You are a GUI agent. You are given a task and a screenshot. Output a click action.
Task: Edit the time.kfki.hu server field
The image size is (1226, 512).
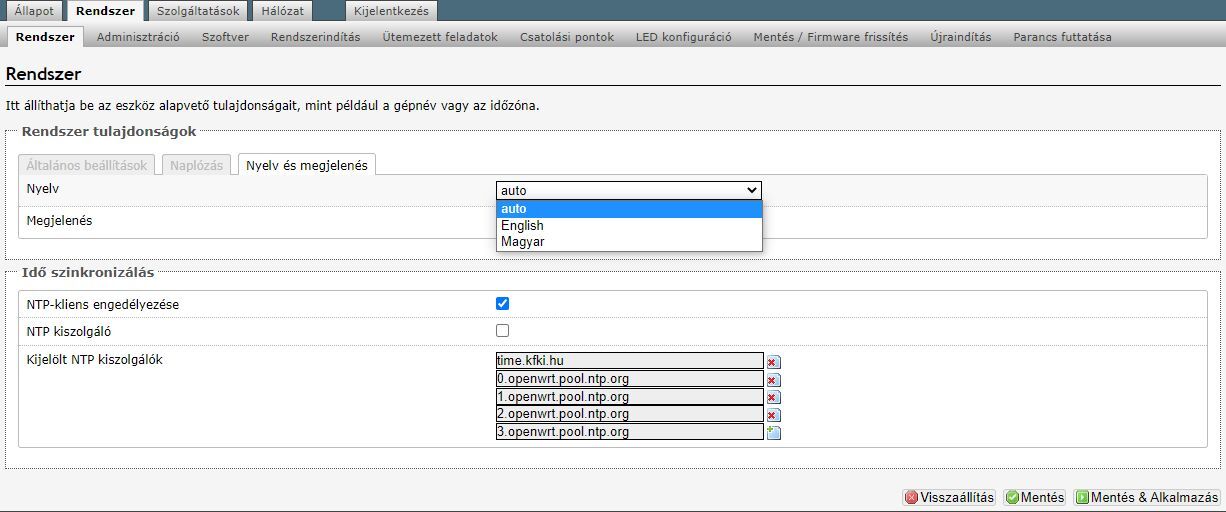629,361
